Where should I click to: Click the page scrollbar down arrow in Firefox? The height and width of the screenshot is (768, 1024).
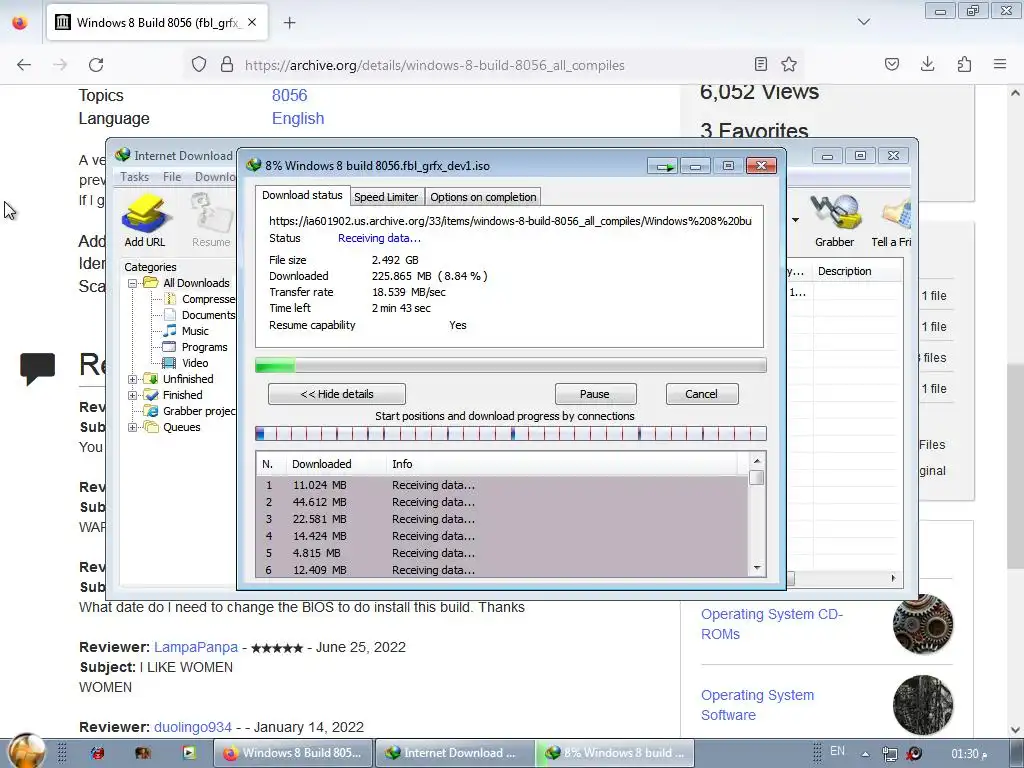click(1016, 730)
